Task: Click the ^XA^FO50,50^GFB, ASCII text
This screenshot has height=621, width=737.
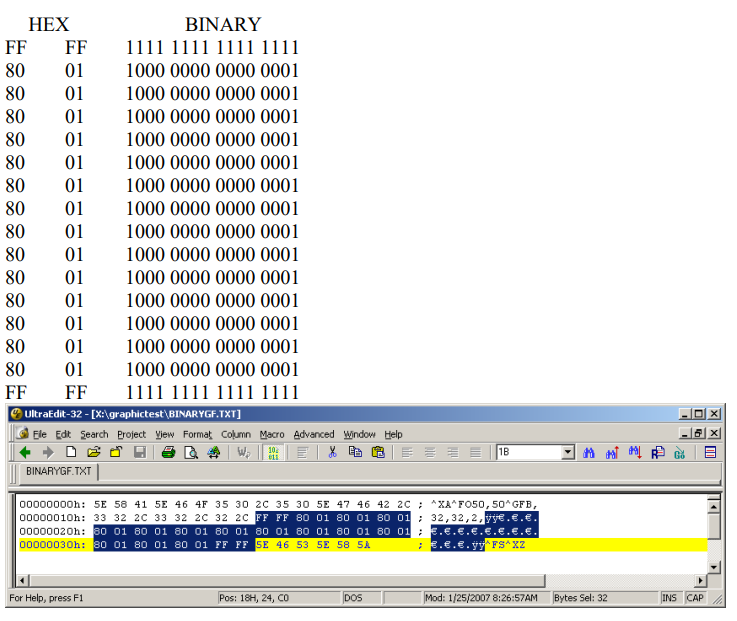Action: (x=484, y=504)
